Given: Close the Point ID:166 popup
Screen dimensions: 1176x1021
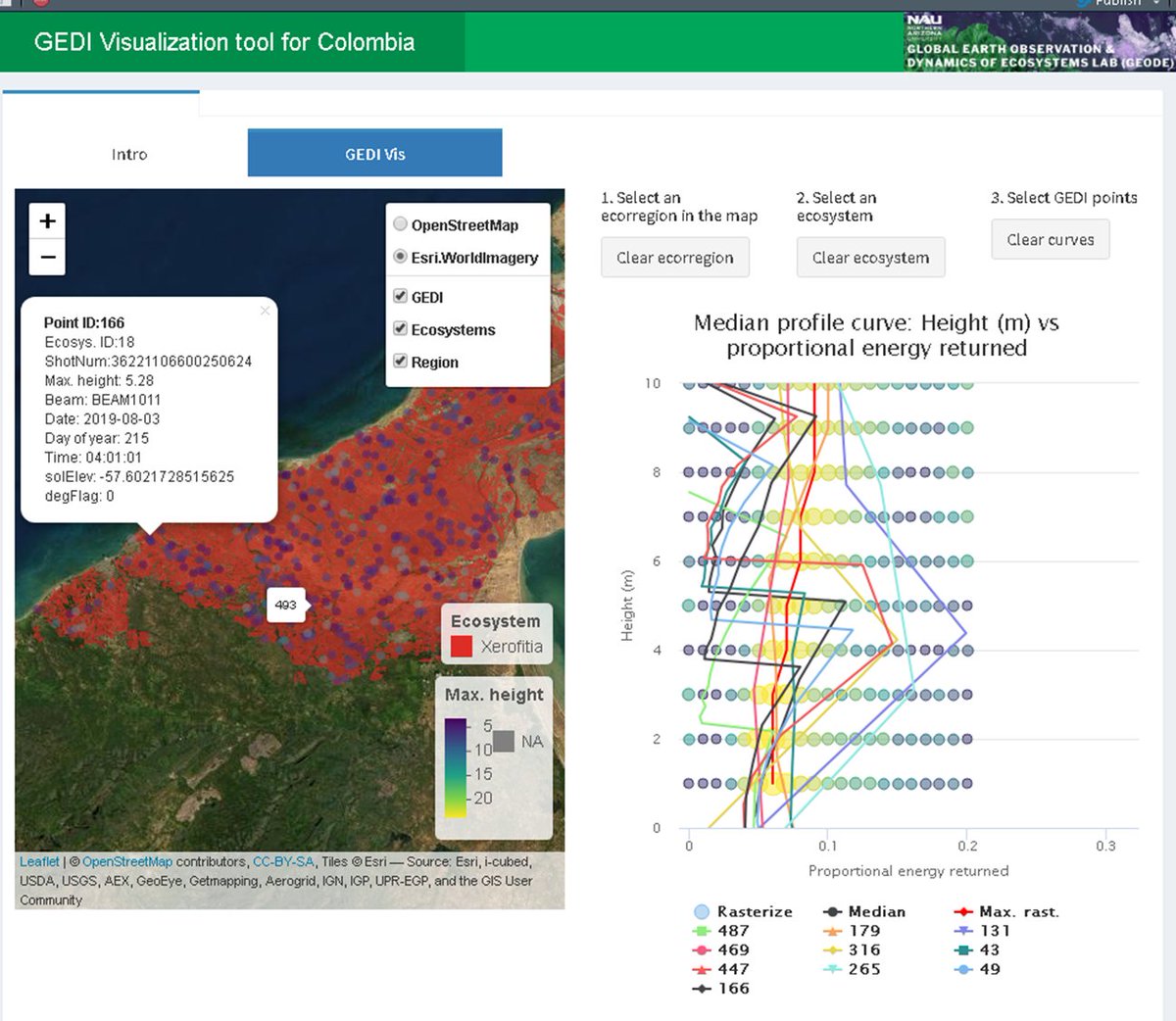Looking at the screenshot, I should click(x=265, y=311).
